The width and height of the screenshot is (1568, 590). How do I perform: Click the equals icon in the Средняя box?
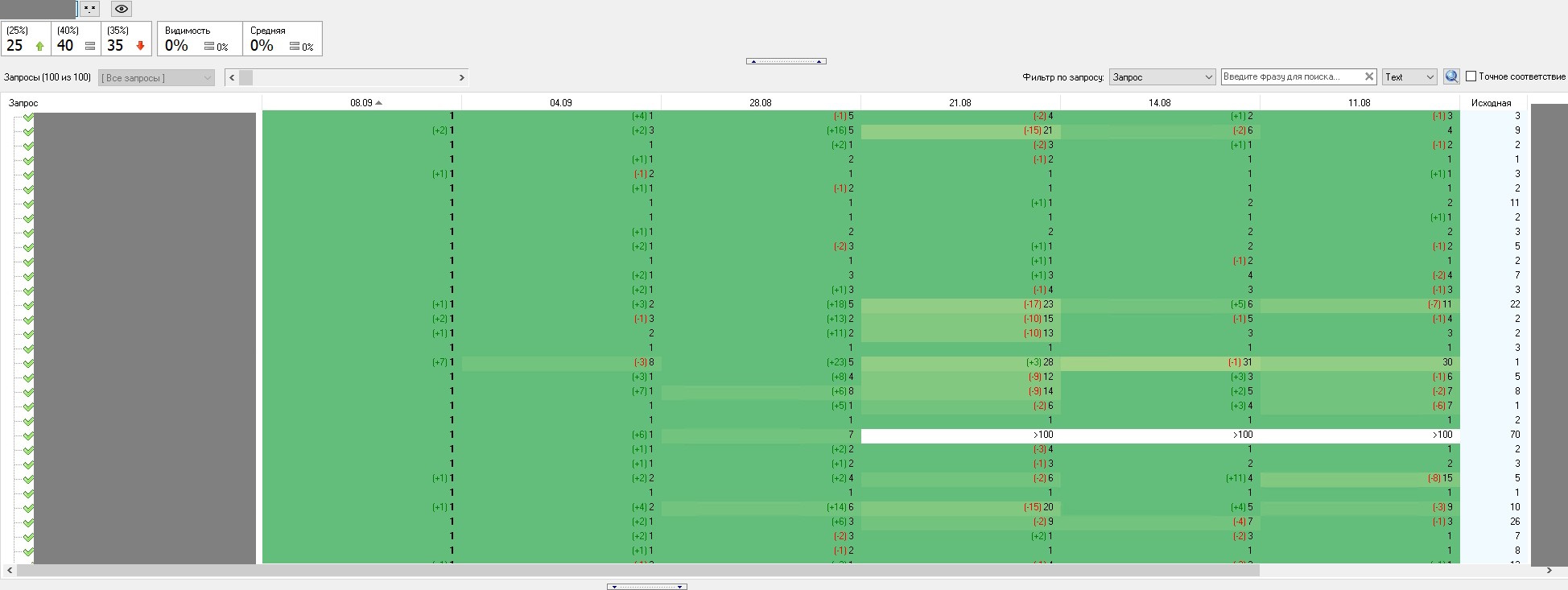[295, 47]
